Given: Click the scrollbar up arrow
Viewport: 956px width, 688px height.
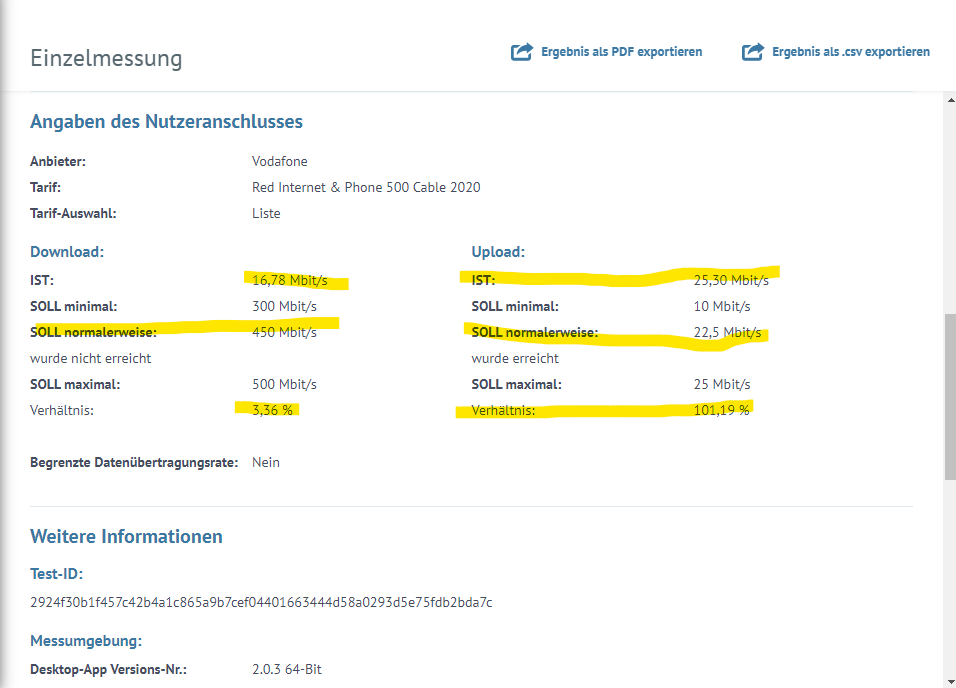Looking at the screenshot, I should pyautogui.click(x=951, y=99).
